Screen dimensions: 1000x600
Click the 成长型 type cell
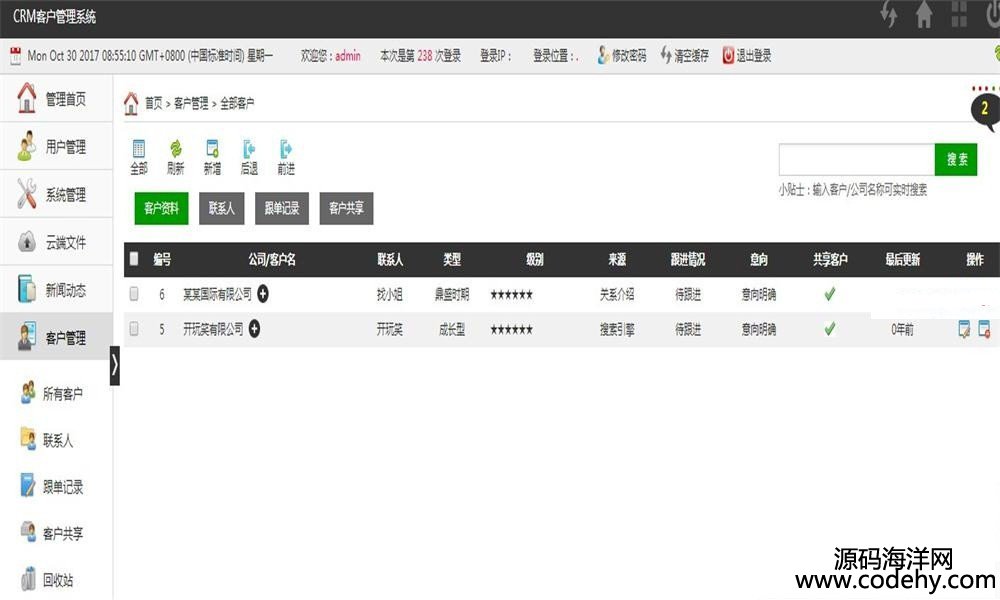point(452,329)
